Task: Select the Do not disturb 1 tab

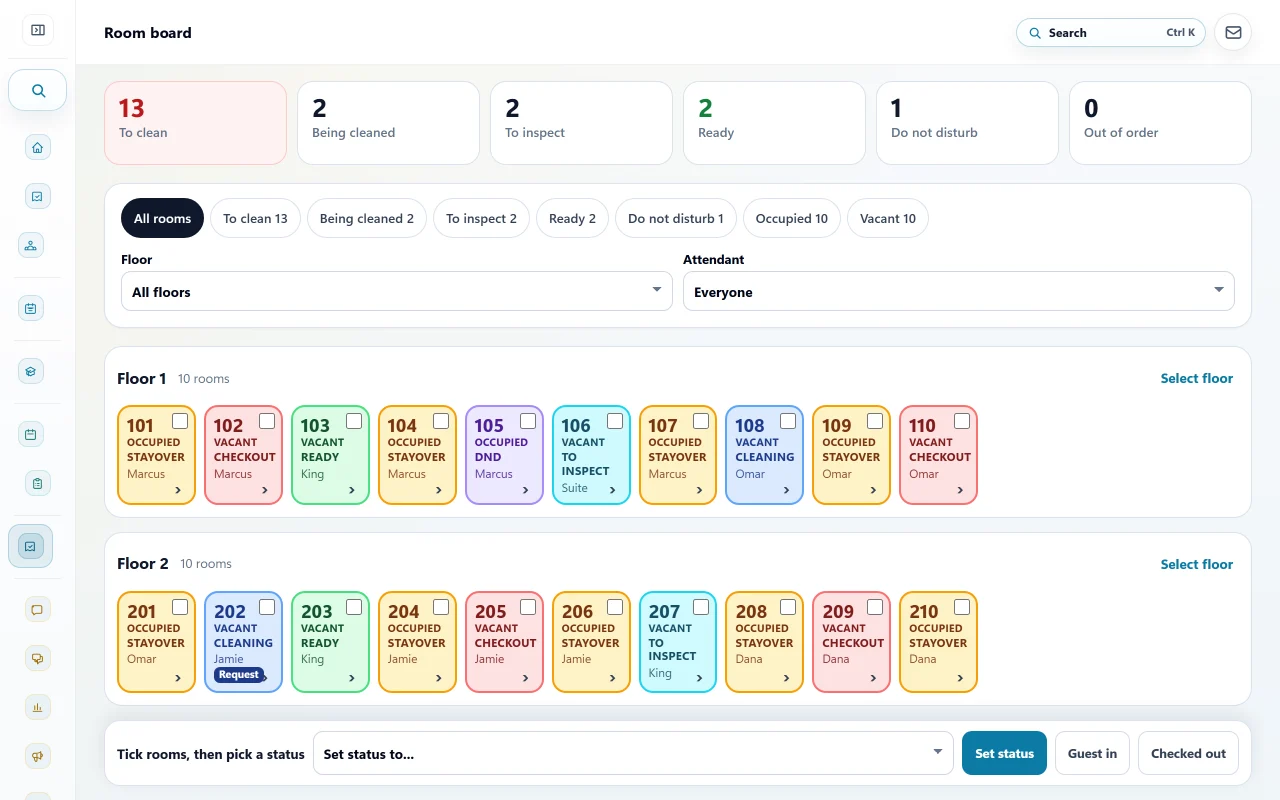Action: pyautogui.click(x=676, y=218)
